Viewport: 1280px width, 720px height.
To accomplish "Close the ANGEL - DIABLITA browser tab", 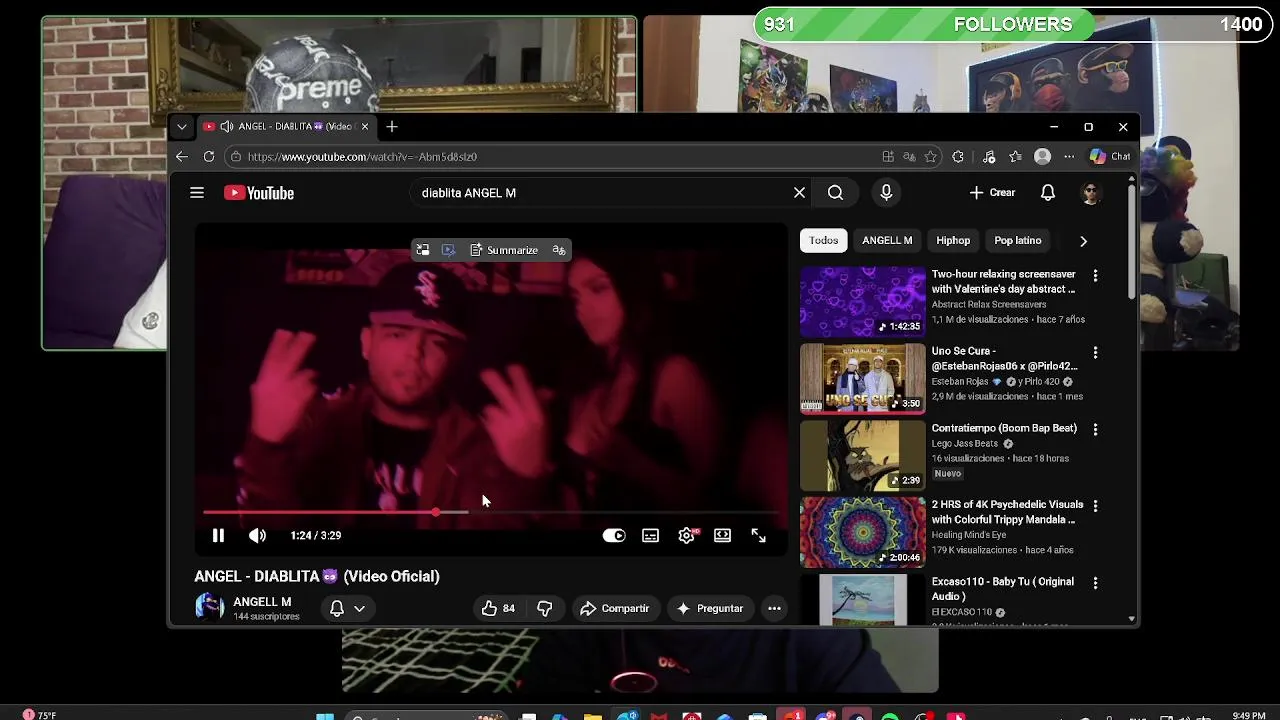I will point(365,127).
